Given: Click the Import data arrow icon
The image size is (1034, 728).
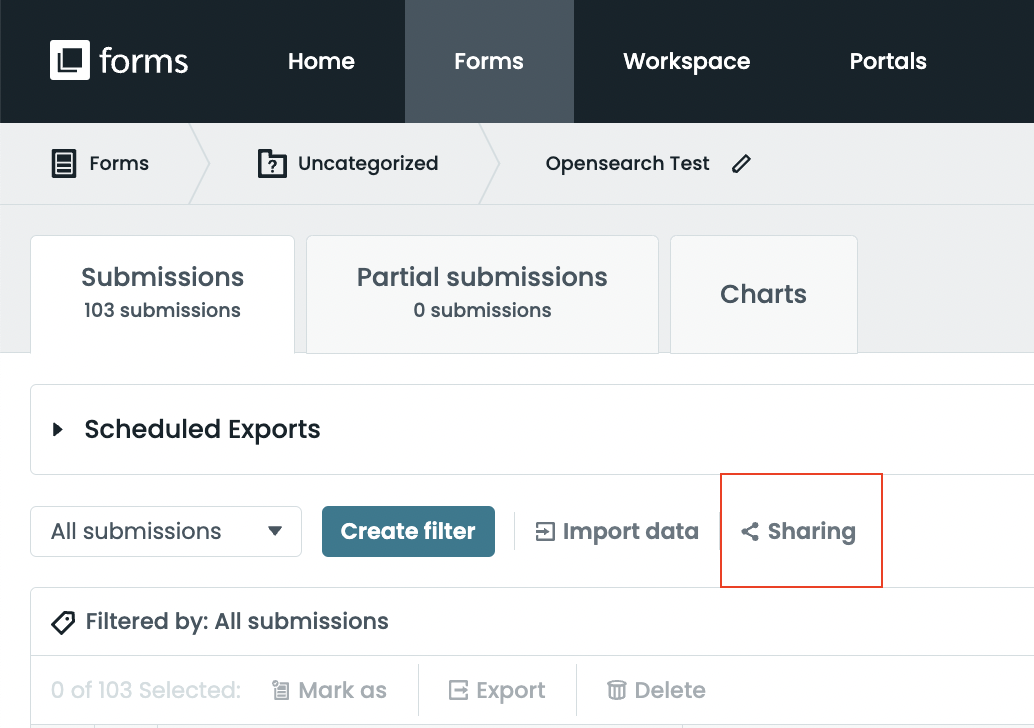Looking at the screenshot, I should [x=545, y=532].
